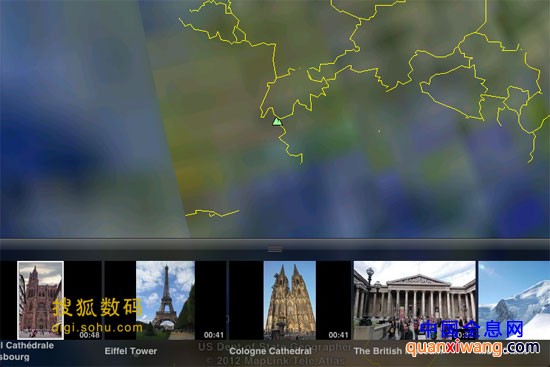The image size is (550, 367).
Task: Click the short yellow border line at bottom of map
Action: point(212,213)
